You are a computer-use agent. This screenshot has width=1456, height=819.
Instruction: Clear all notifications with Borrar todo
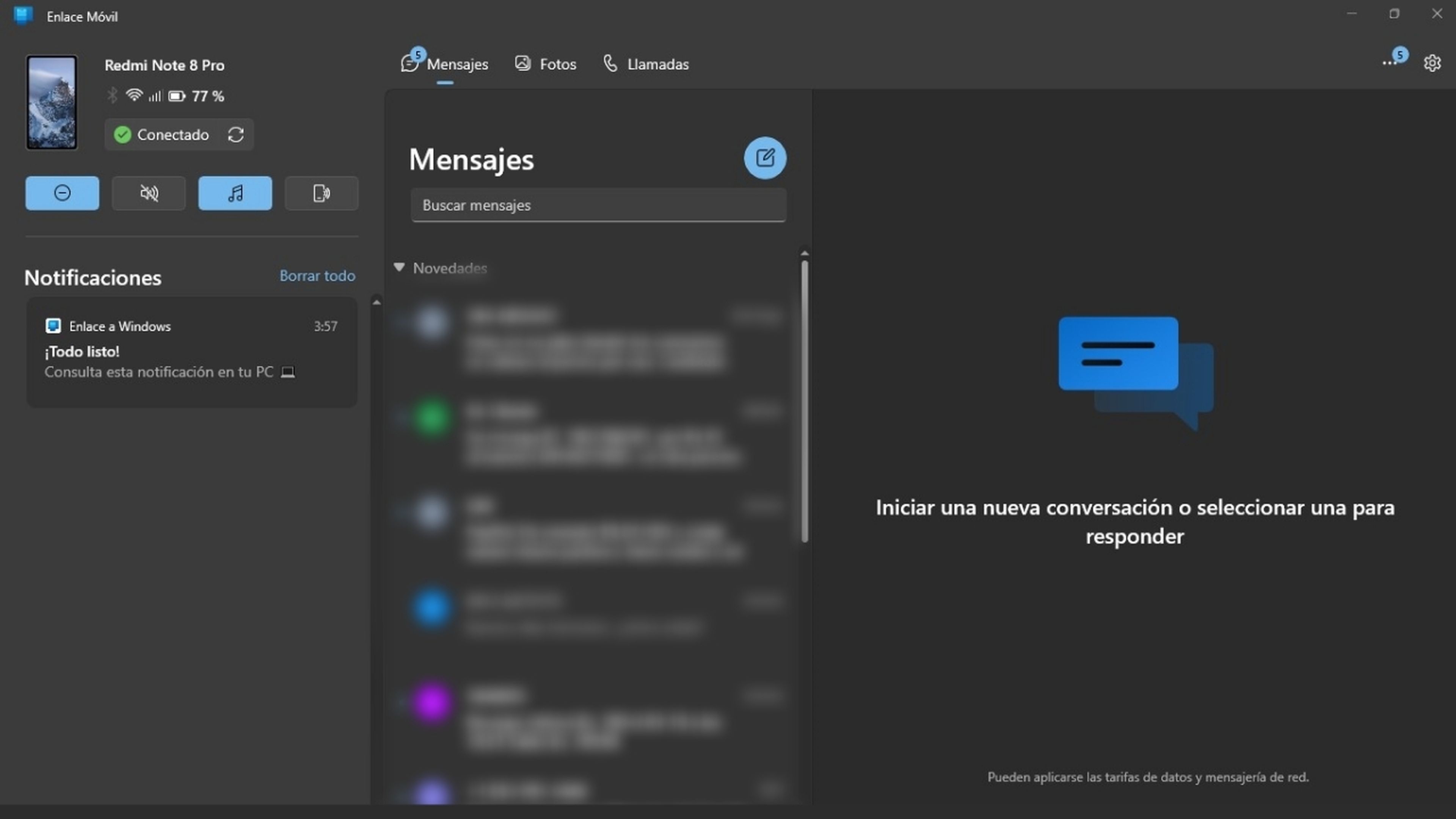point(317,275)
